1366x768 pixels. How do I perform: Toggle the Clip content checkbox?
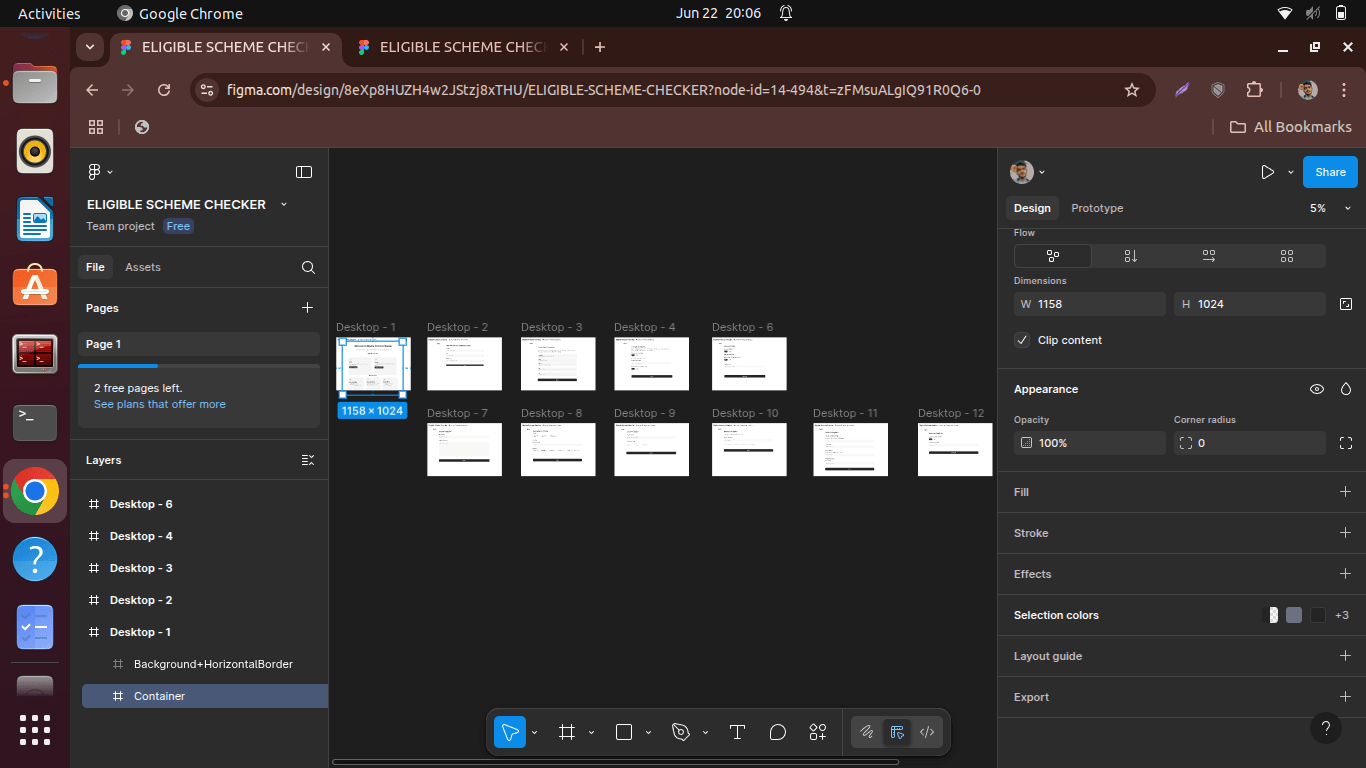pyautogui.click(x=1022, y=340)
